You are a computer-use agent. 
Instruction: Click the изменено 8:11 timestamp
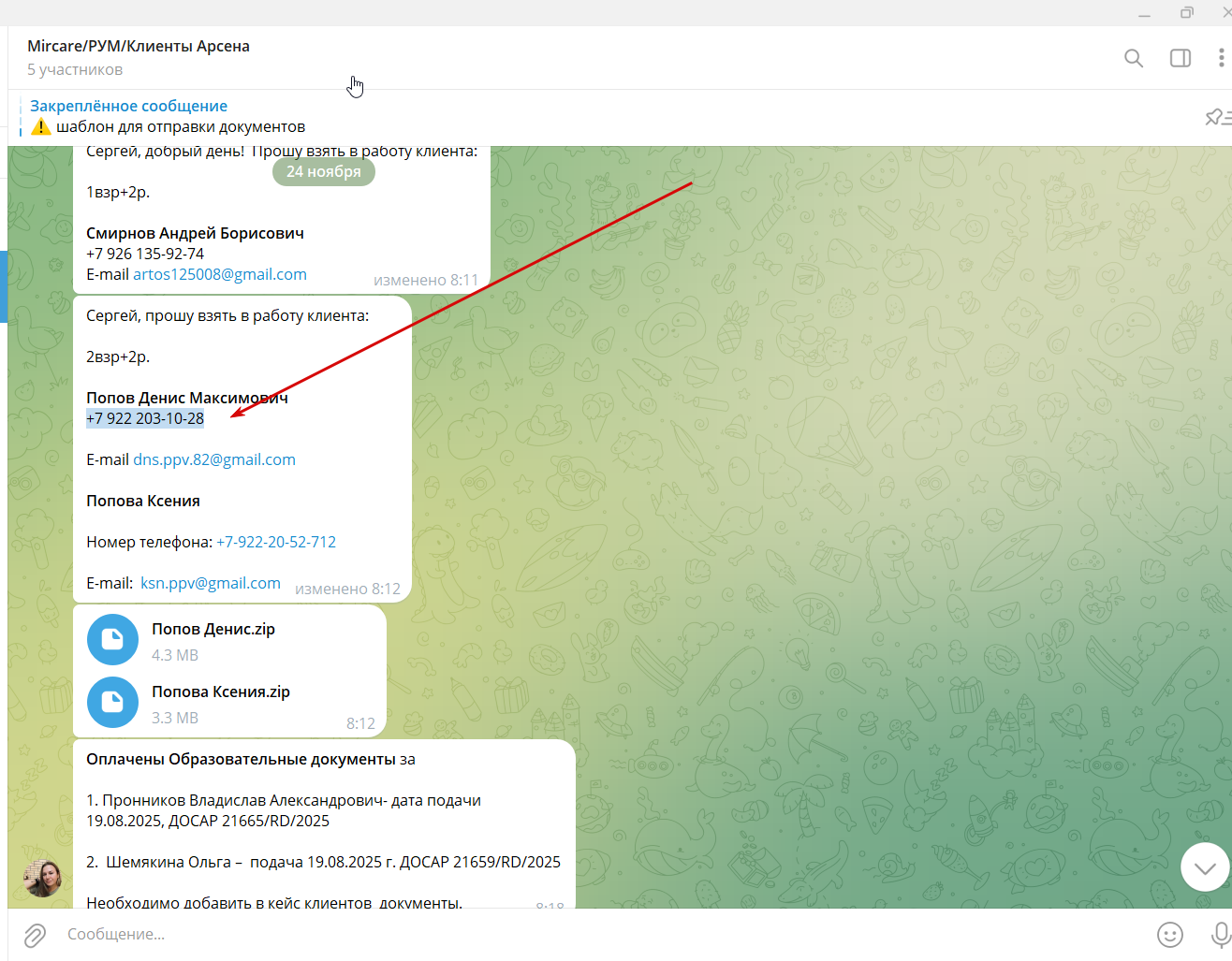426,280
